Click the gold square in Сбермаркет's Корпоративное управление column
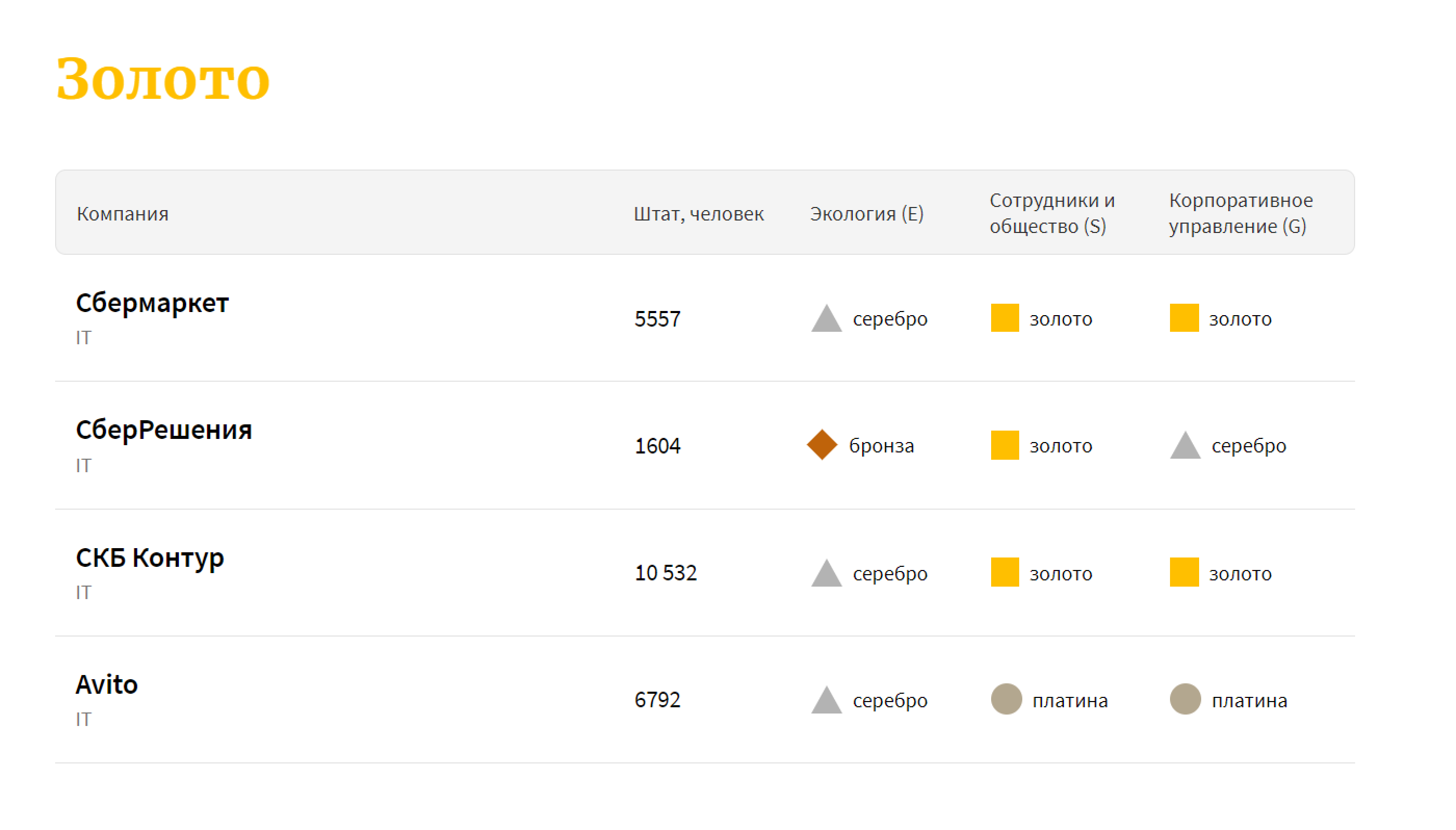Image resolution: width=1456 pixels, height=830 pixels. pos(1184,318)
